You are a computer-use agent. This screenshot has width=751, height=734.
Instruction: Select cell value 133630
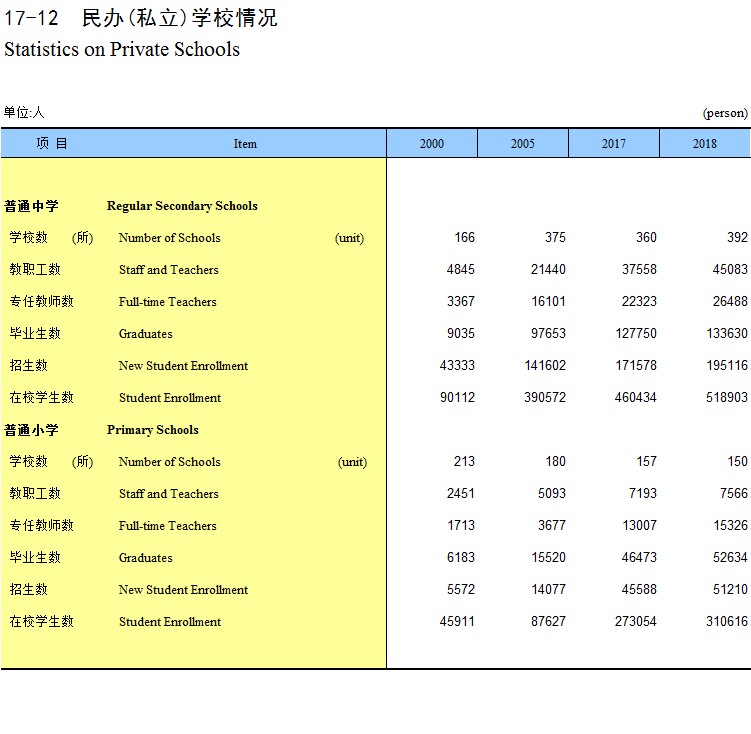click(x=727, y=333)
